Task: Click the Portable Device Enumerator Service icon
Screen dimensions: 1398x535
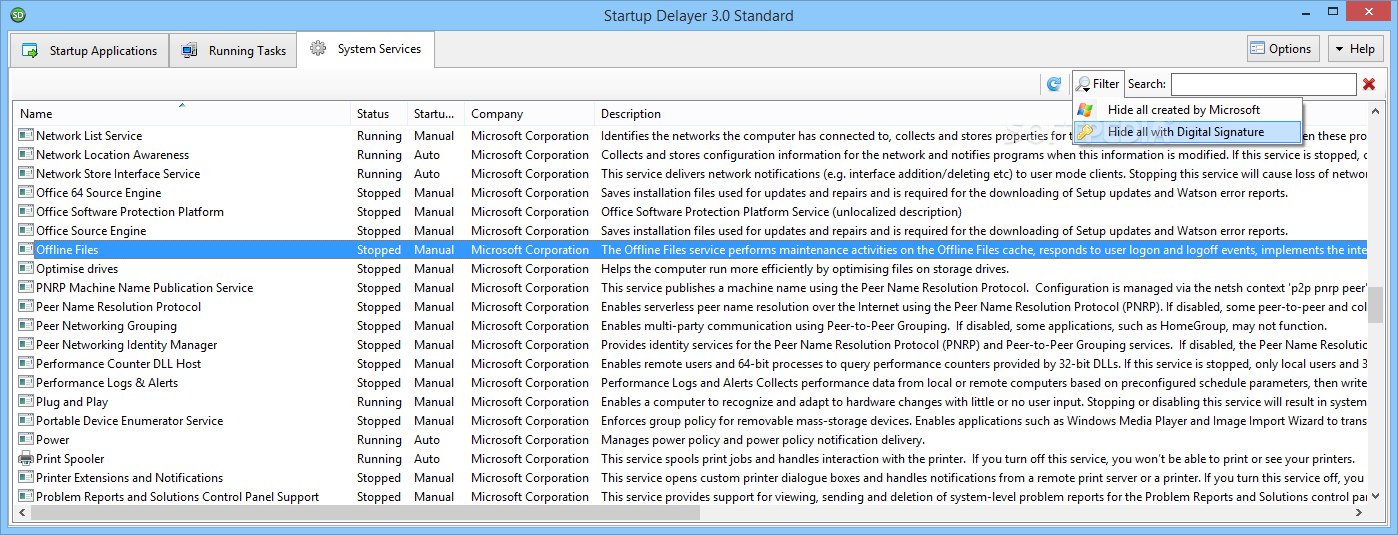Action: [x=26, y=420]
